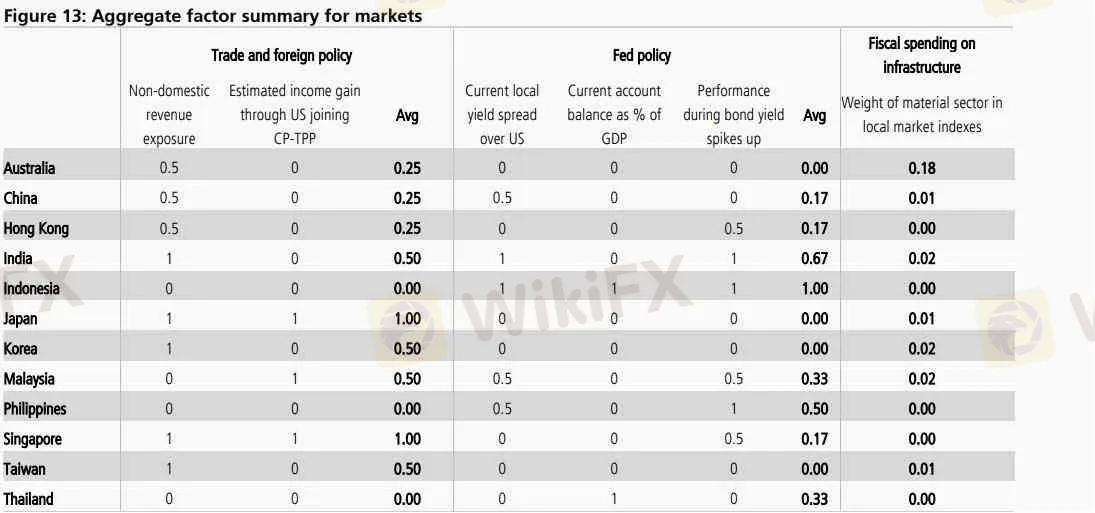Select the Australia row label
The image size is (1095, 513).
(x=29, y=168)
